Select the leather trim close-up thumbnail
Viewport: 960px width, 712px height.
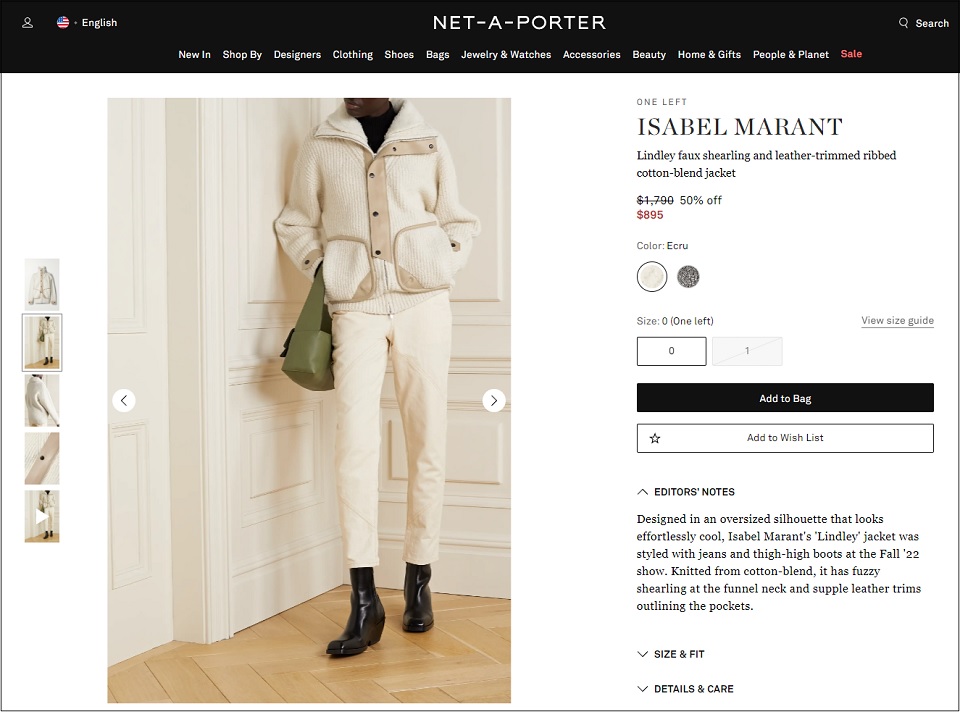pyautogui.click(x=42, y=459)
